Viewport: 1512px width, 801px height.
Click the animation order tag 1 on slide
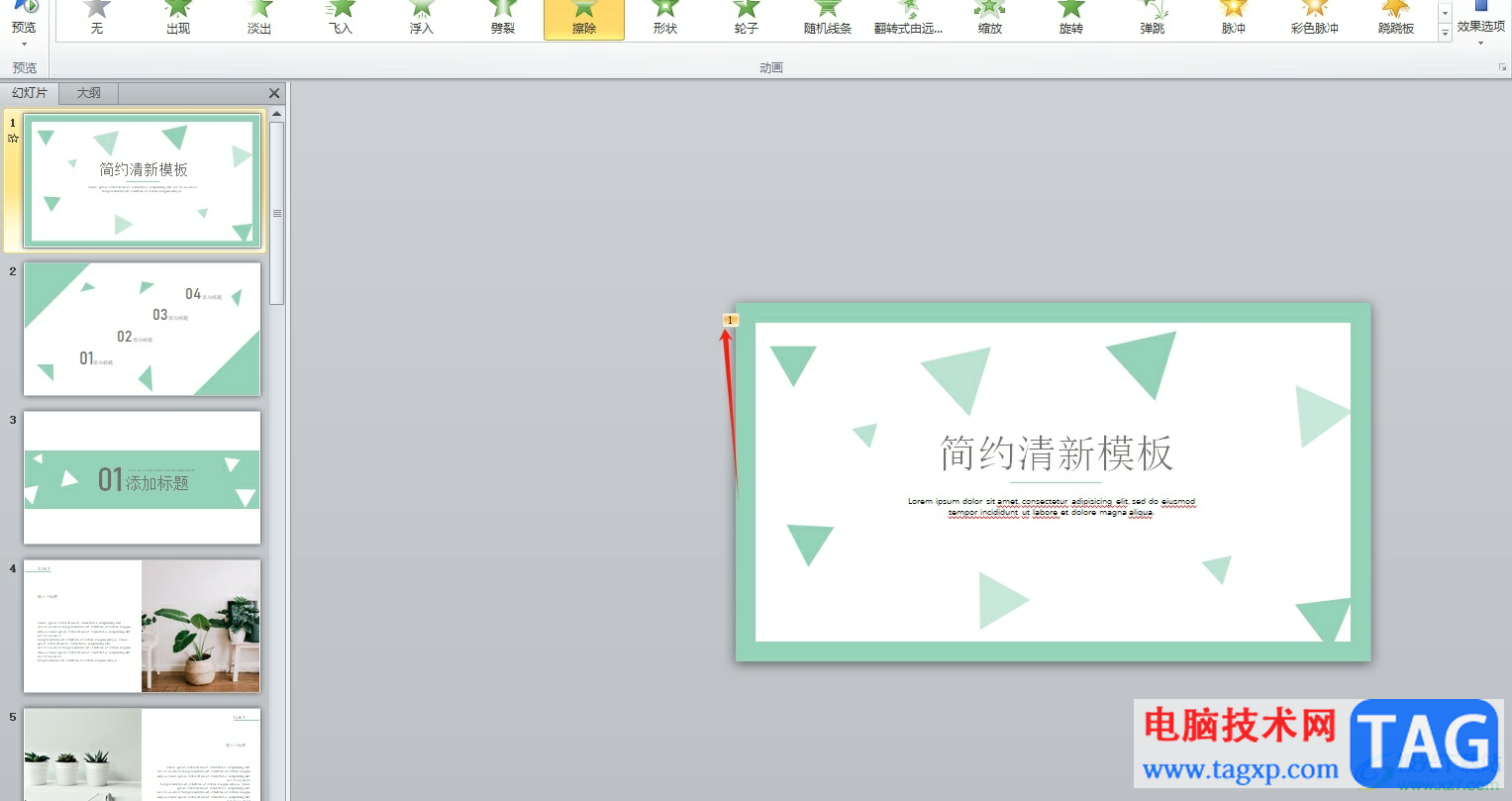click(731, 320)
